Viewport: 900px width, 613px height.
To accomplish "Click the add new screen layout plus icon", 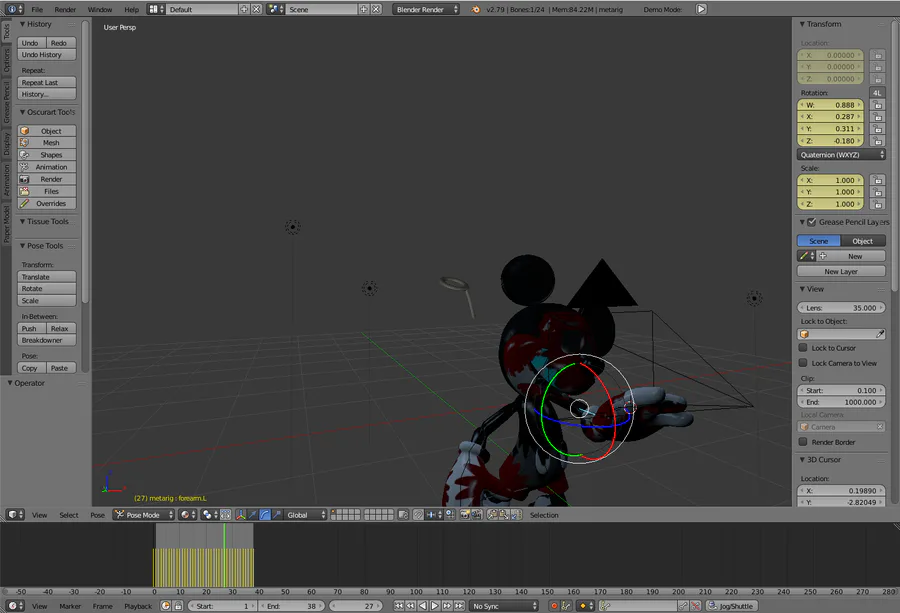I will (x=245, y=9).
